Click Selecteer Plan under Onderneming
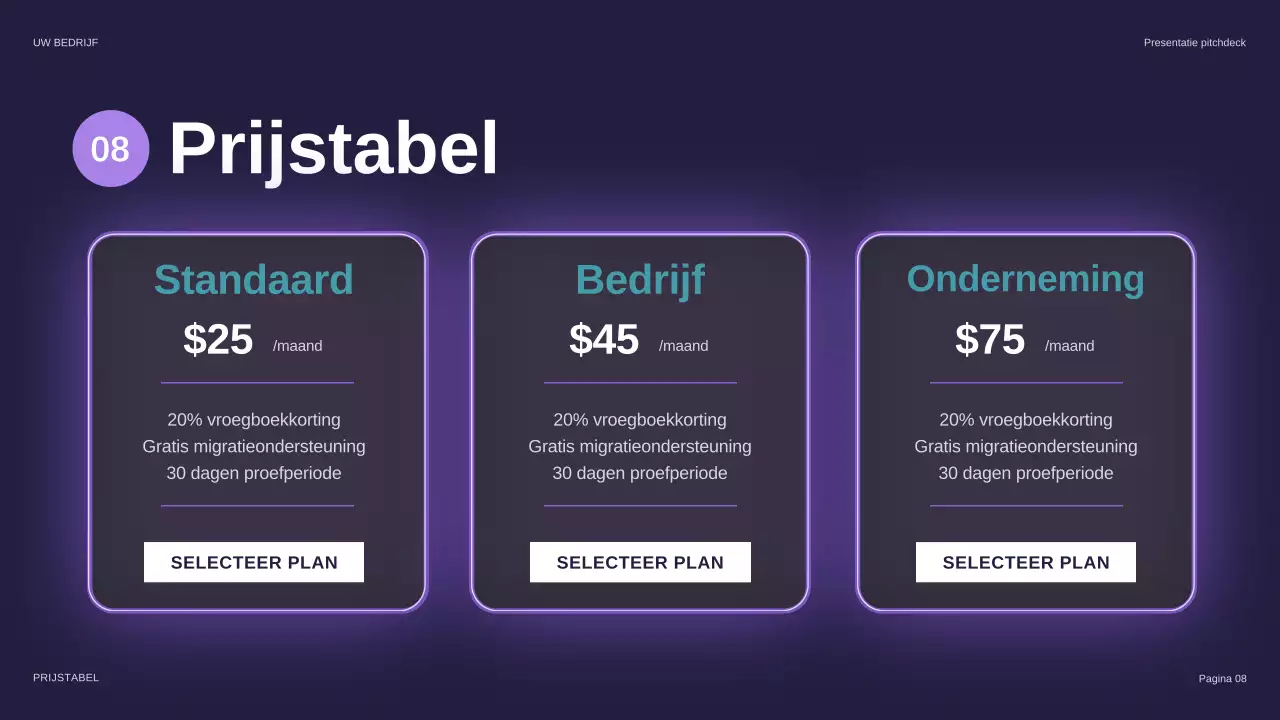The image size is (1280, 720). click(1026, 562)
